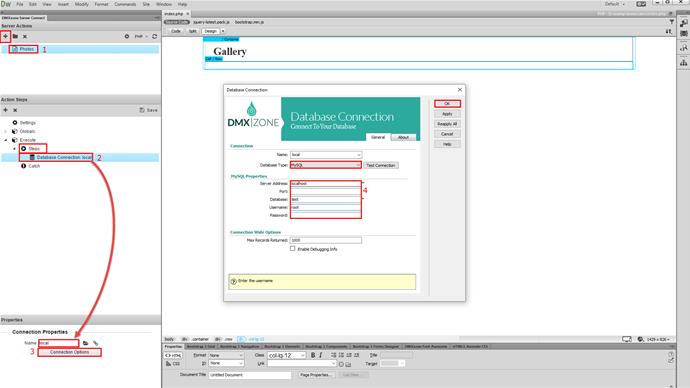The width and height of the screenshot is (690, 388).
Task: Apply bold formatting in Properties panel
Action: click(x=313, y=355)
